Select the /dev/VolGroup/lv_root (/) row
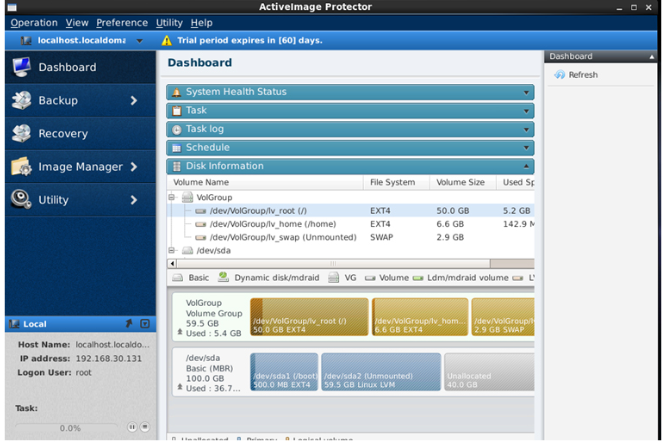 pyautogui.click(x=351, y=210)
